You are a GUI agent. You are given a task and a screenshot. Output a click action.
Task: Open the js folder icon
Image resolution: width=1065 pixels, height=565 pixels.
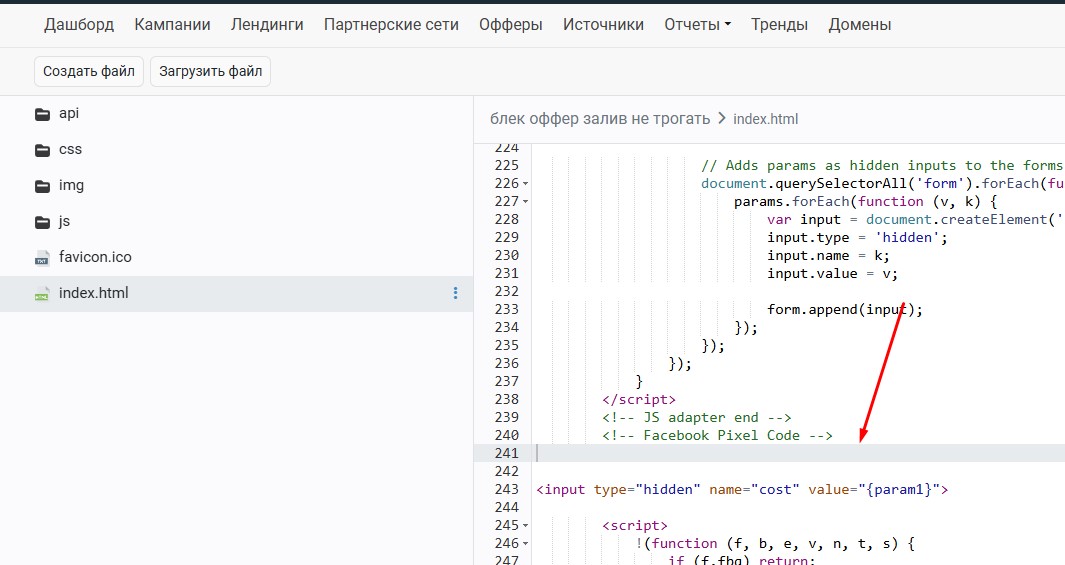42,222
